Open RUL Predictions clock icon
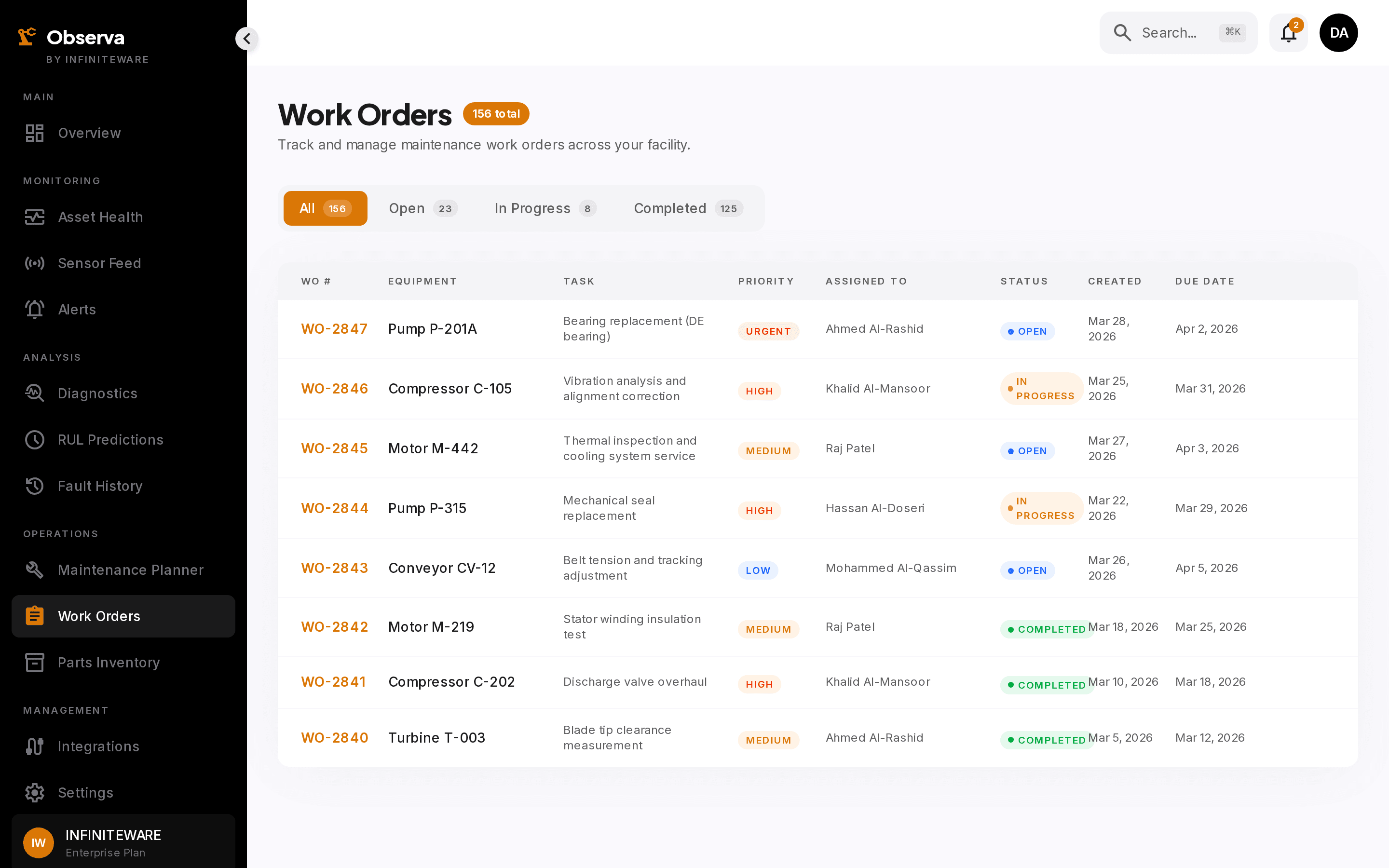 pos(34,440)
